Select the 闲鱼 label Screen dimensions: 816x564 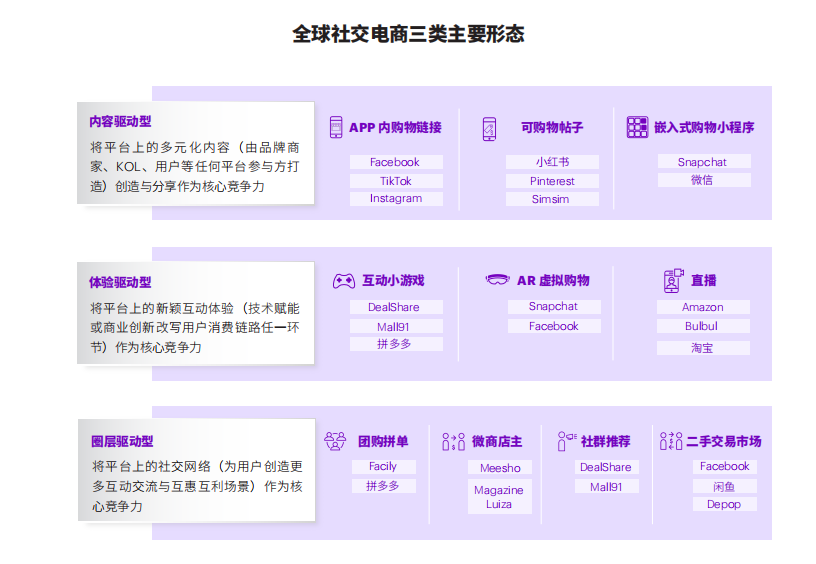tap(724, 486)
